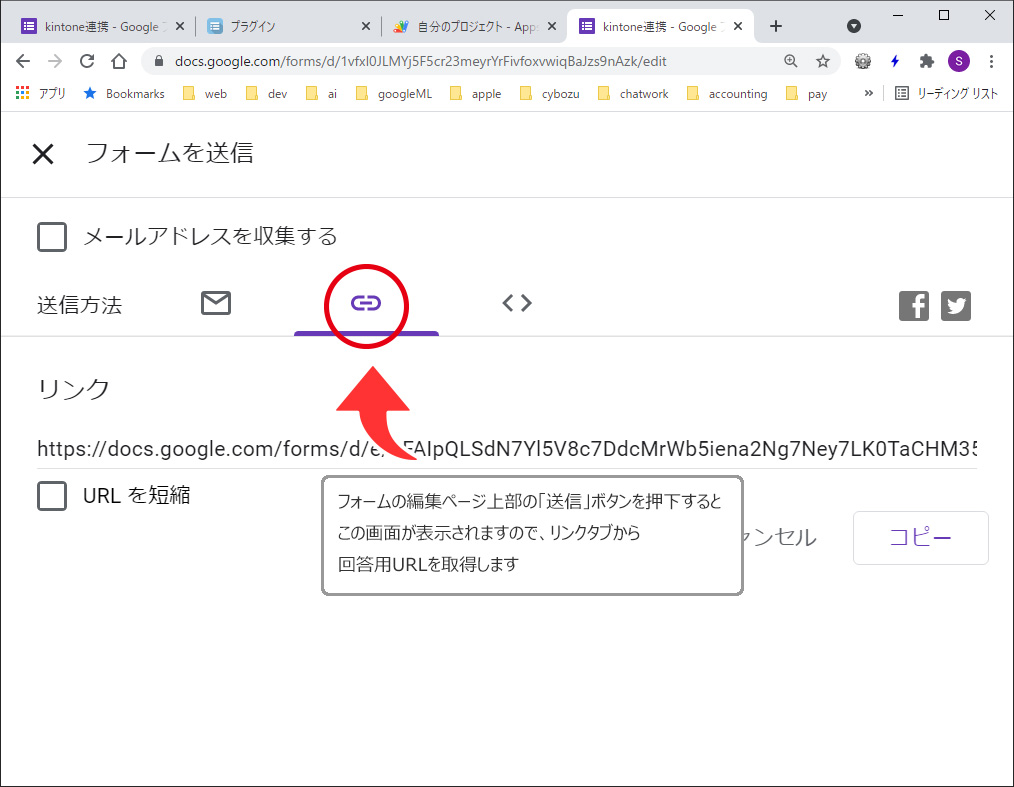The image size is (1014, 787).
Task: Select the link send method tab
Action: [366, 303]
